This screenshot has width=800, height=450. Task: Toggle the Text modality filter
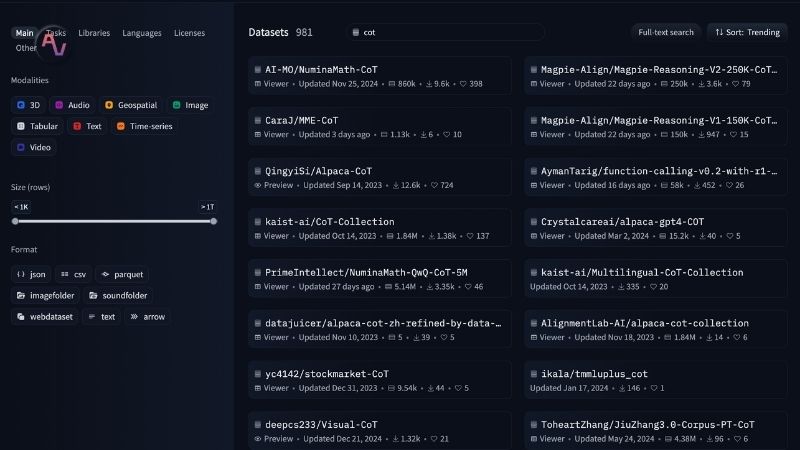click(87, 126)
